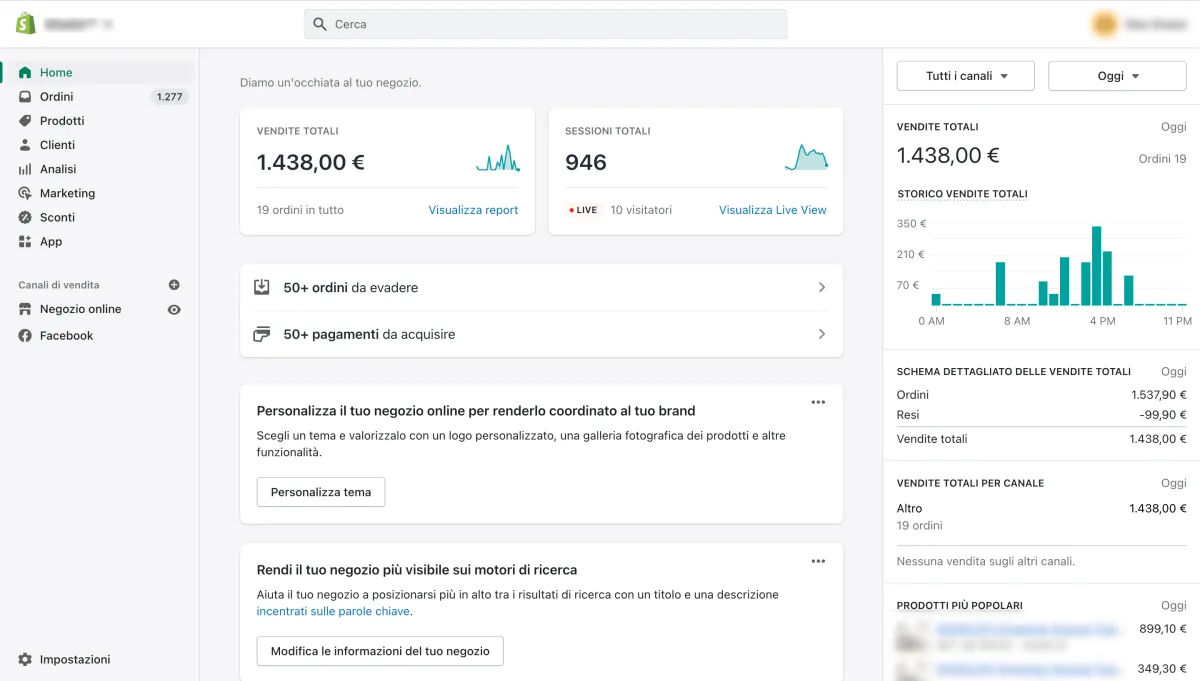Open the Oggi date range dropdown
The image size is (1200, 681).
point(1116,76)
